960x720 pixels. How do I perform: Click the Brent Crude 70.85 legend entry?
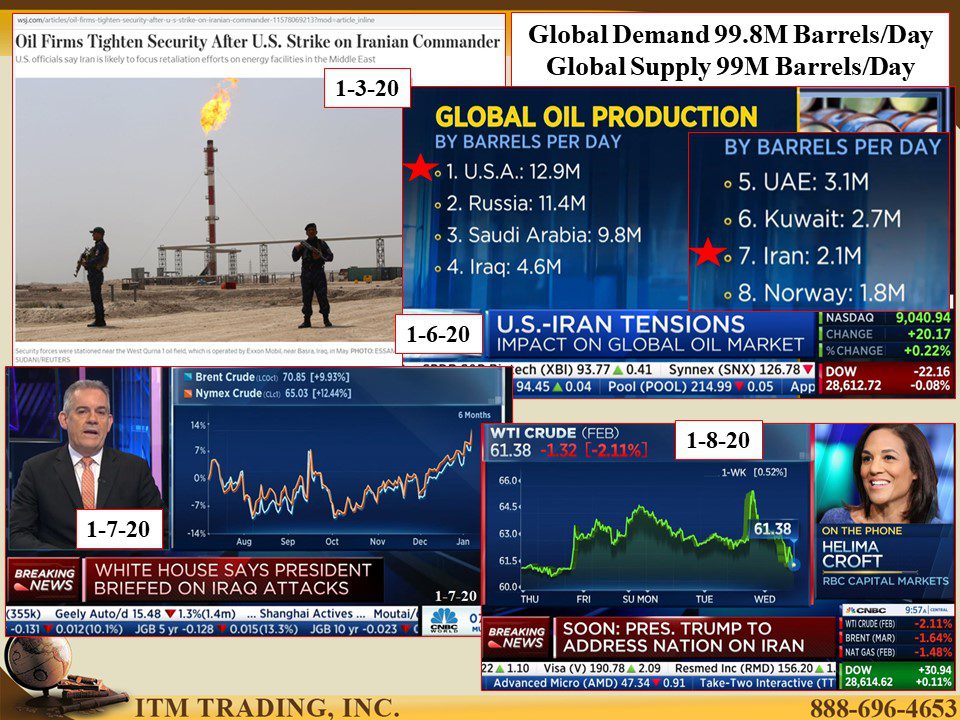266,377
